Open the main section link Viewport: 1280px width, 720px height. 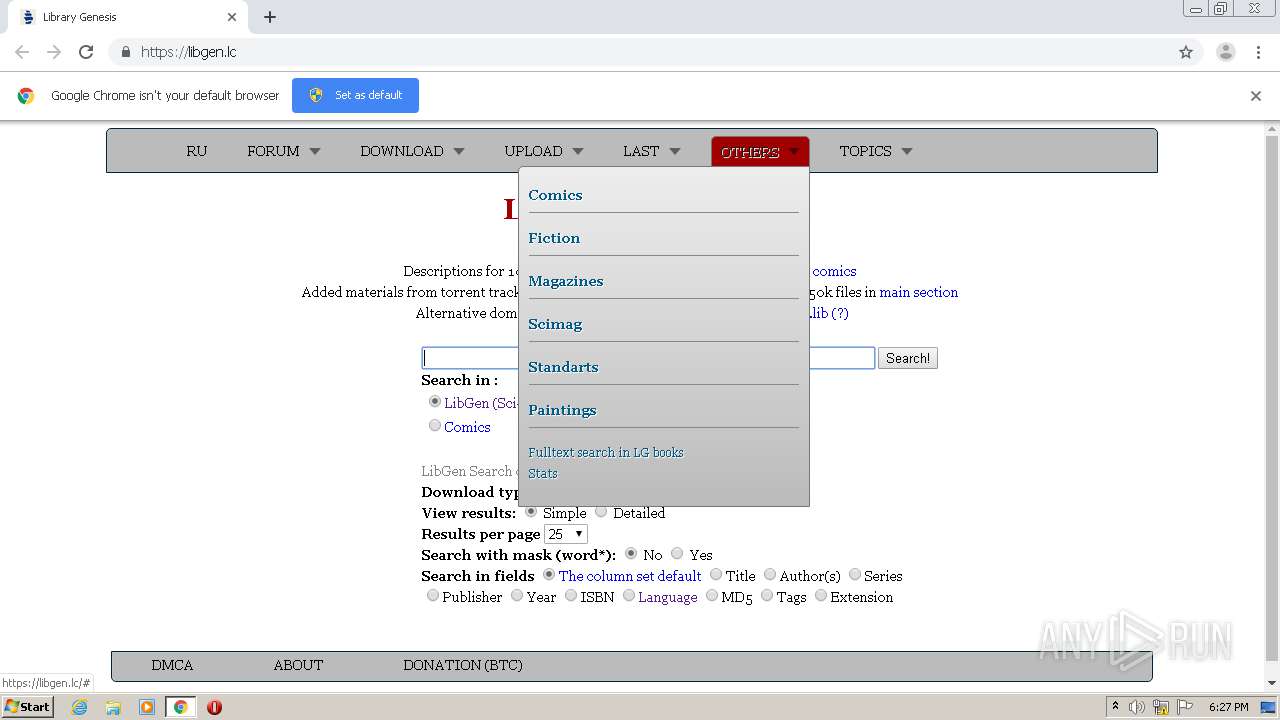coord(918,292)
